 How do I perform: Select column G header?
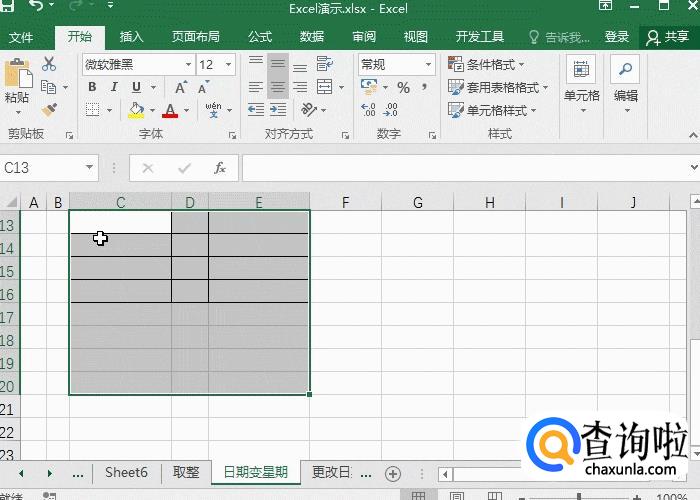(x=417, y=202)
